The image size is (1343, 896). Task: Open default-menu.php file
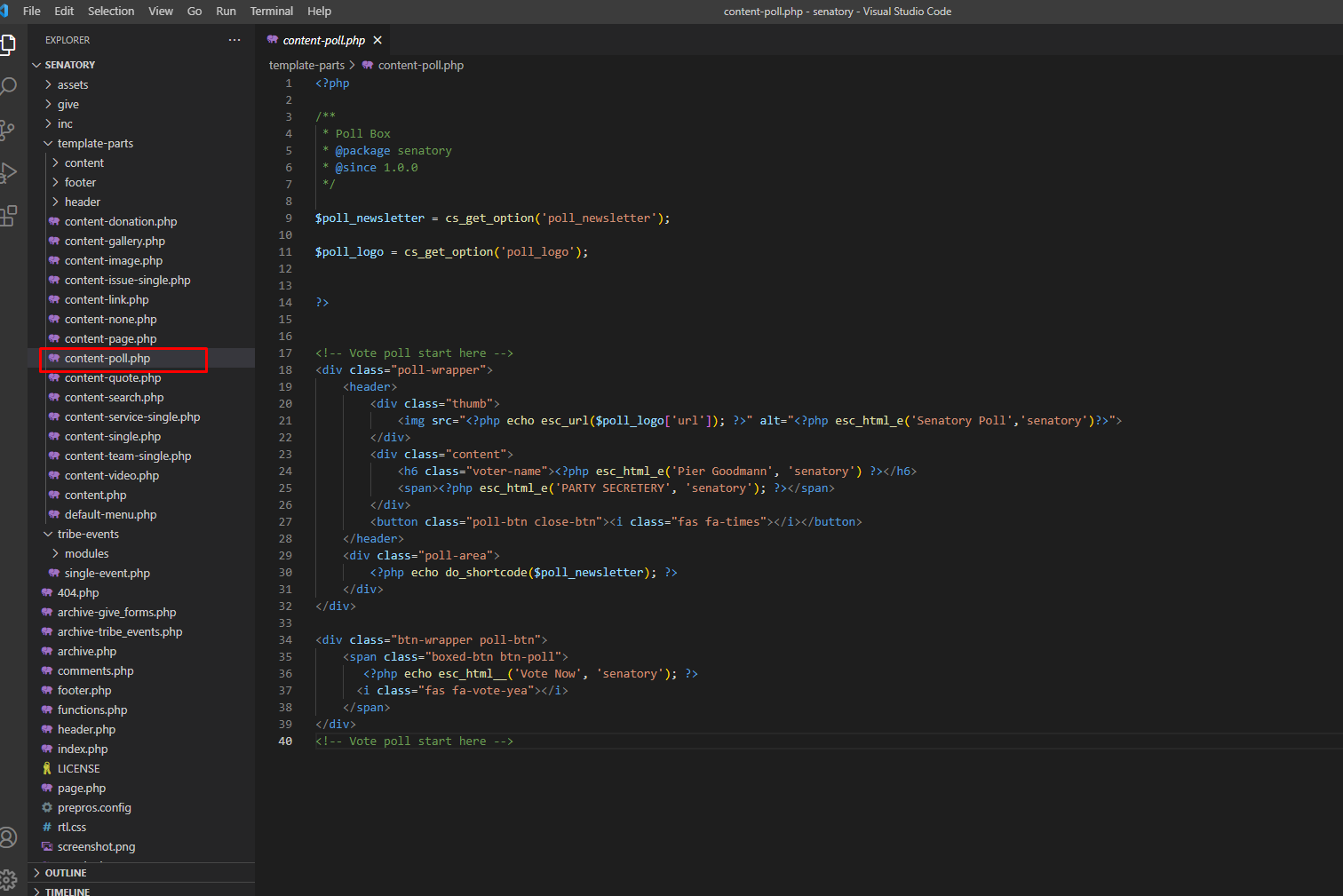tap(141, 514)
